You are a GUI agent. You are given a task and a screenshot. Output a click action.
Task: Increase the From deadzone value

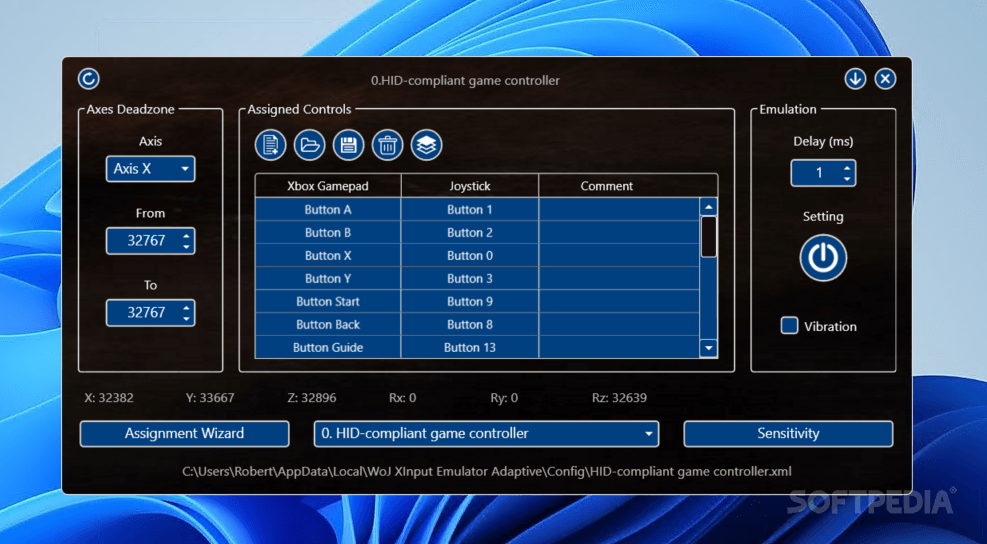coord(186,236)
